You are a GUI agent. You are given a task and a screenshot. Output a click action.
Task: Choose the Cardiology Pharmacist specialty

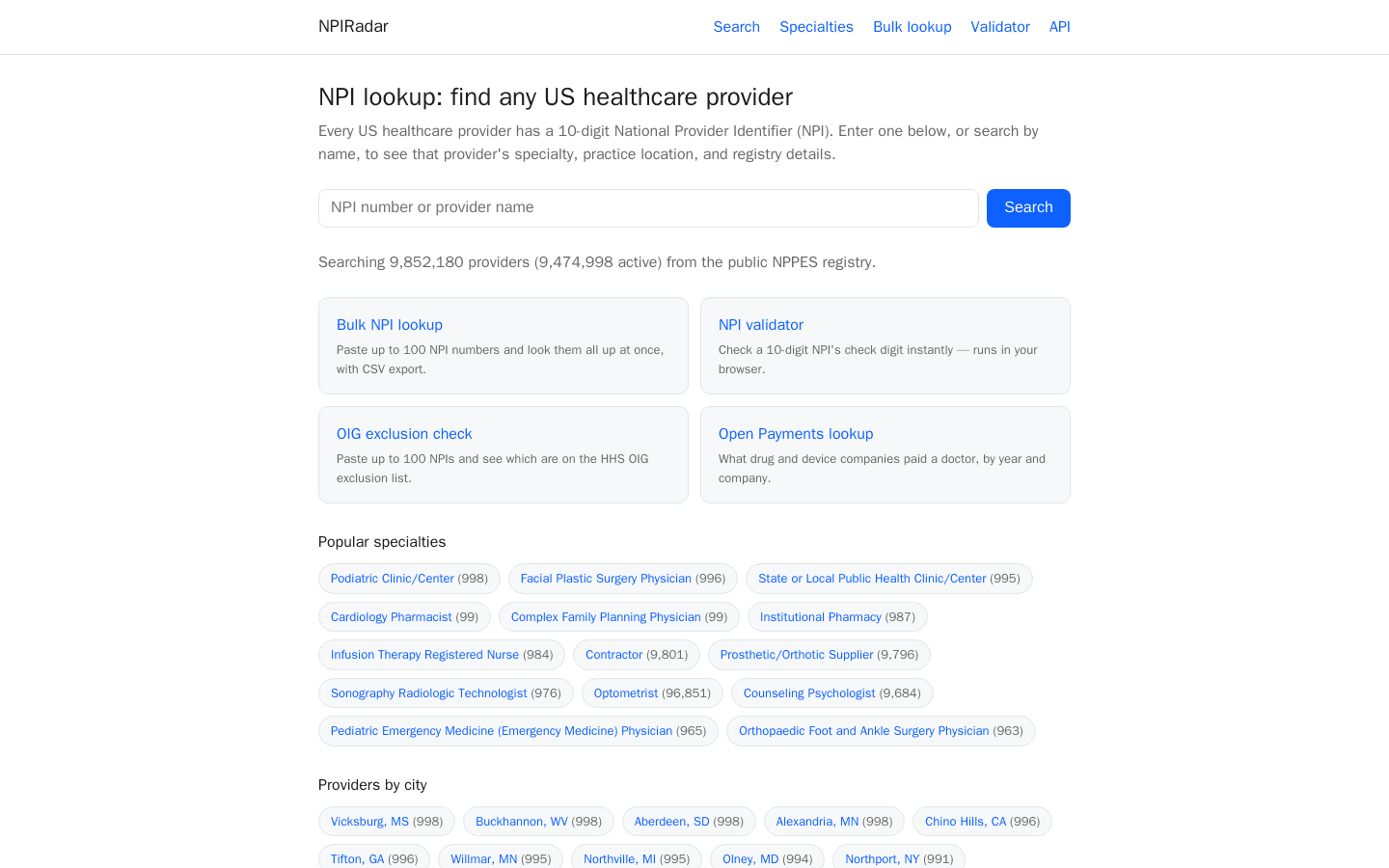pos(404,617)
